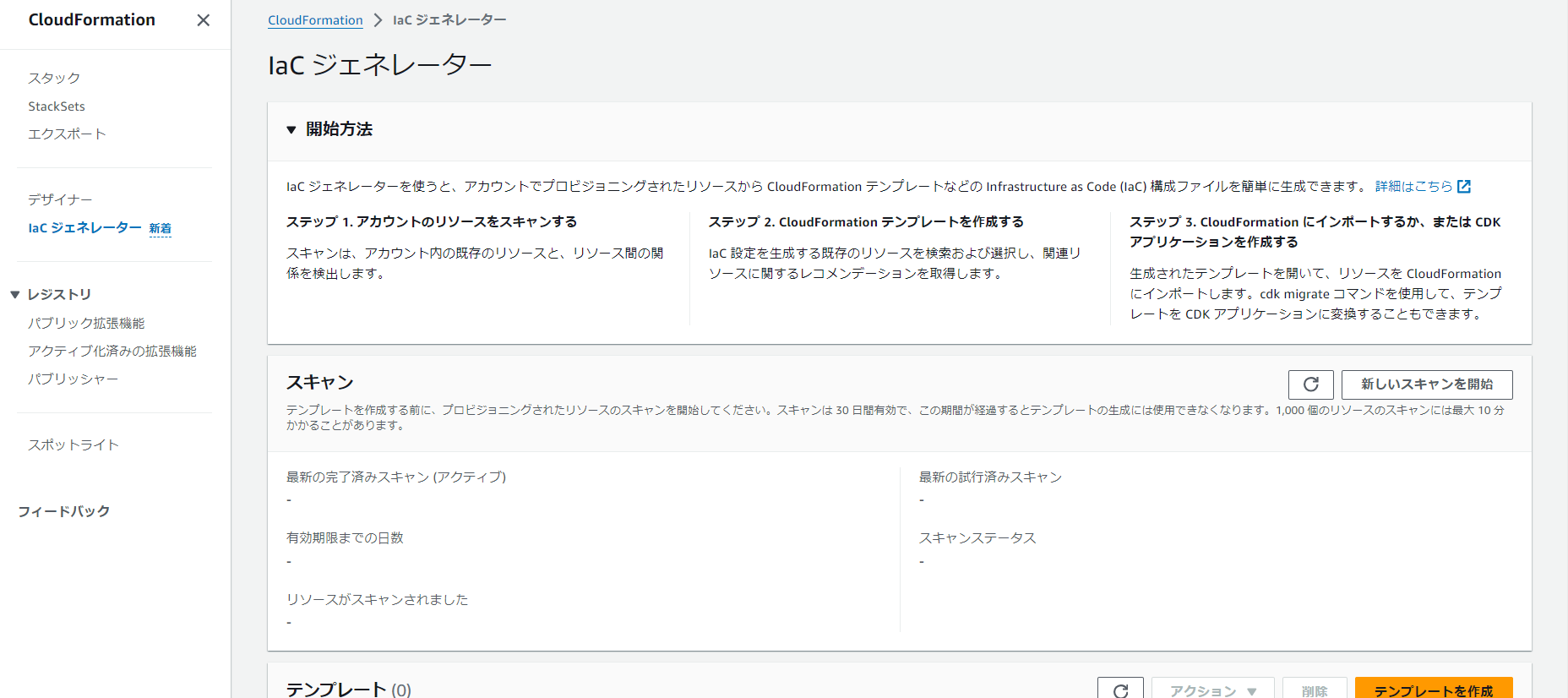Click the テンプレート (0) heading
1568x698 pixels.
[x=349, y=689]
